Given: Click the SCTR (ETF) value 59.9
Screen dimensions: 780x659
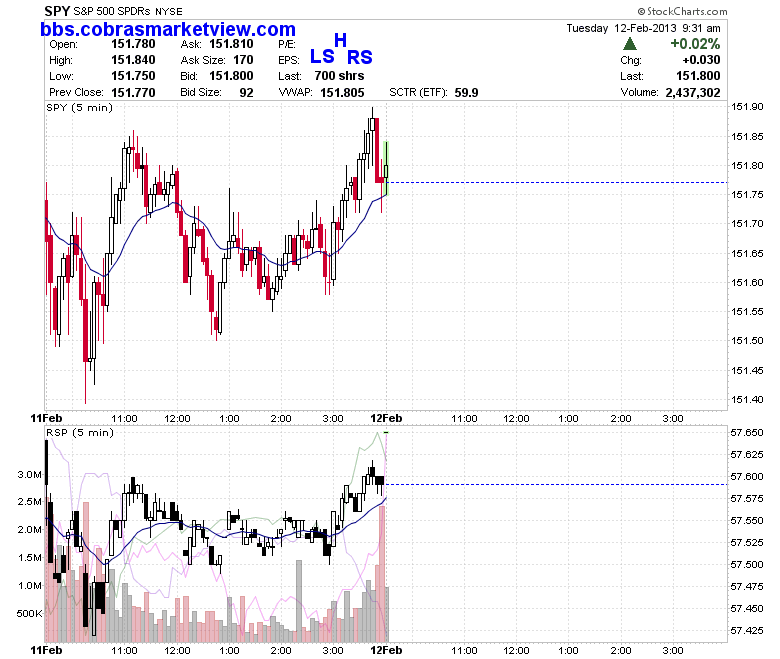Looking at the screenshot, I should [466, 93].
